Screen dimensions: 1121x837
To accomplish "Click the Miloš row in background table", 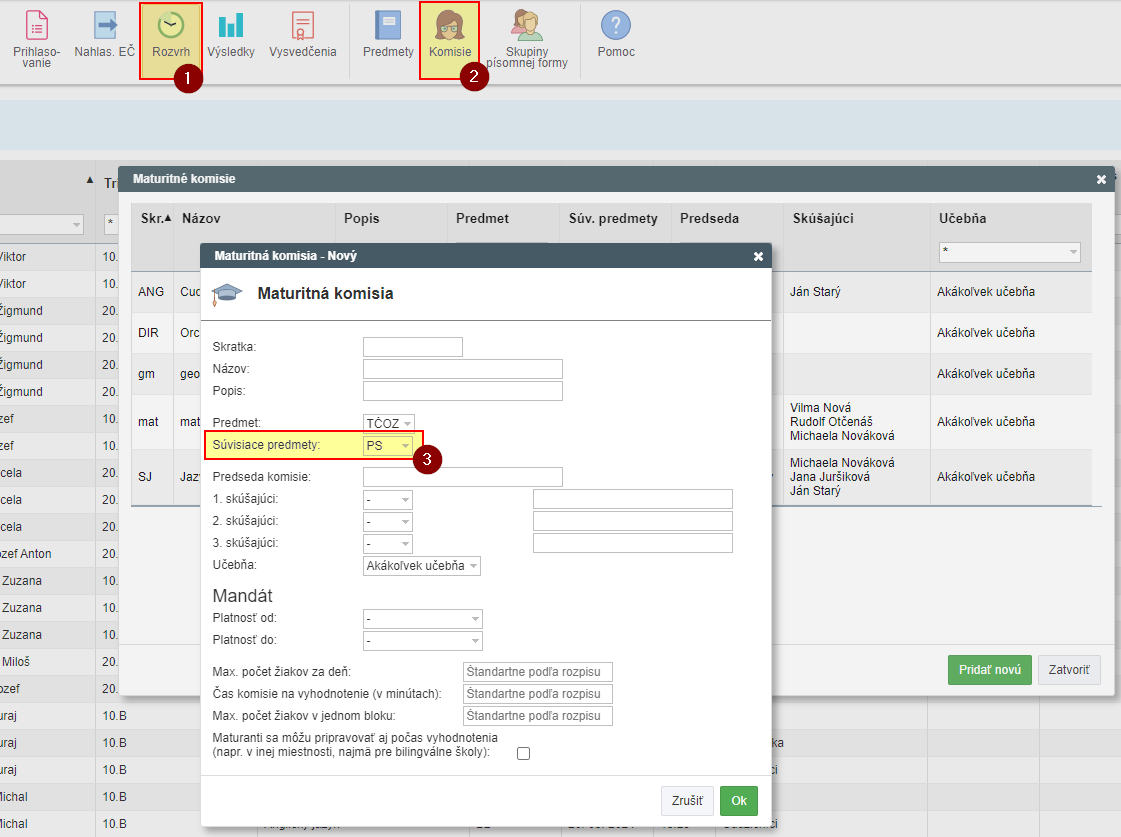I will 47,662.
